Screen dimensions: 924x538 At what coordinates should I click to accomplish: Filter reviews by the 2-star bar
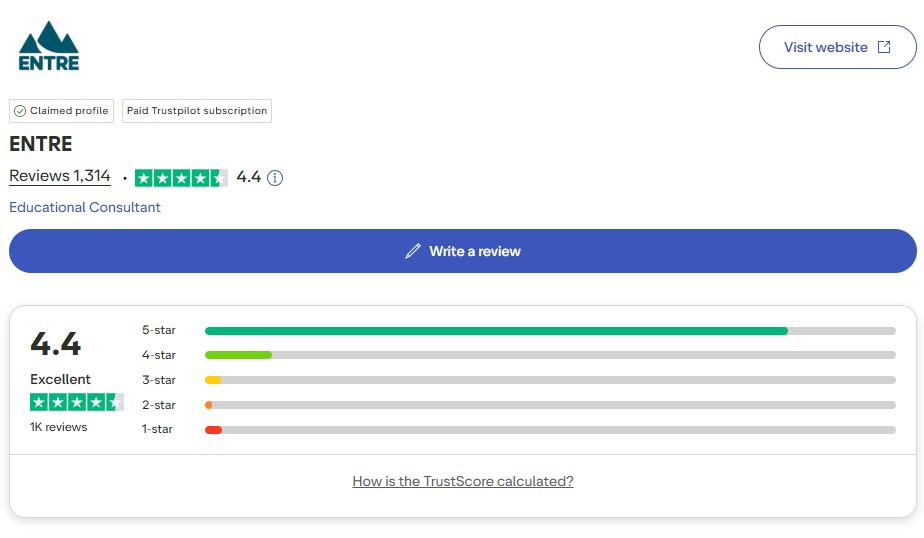click(550, 405)
